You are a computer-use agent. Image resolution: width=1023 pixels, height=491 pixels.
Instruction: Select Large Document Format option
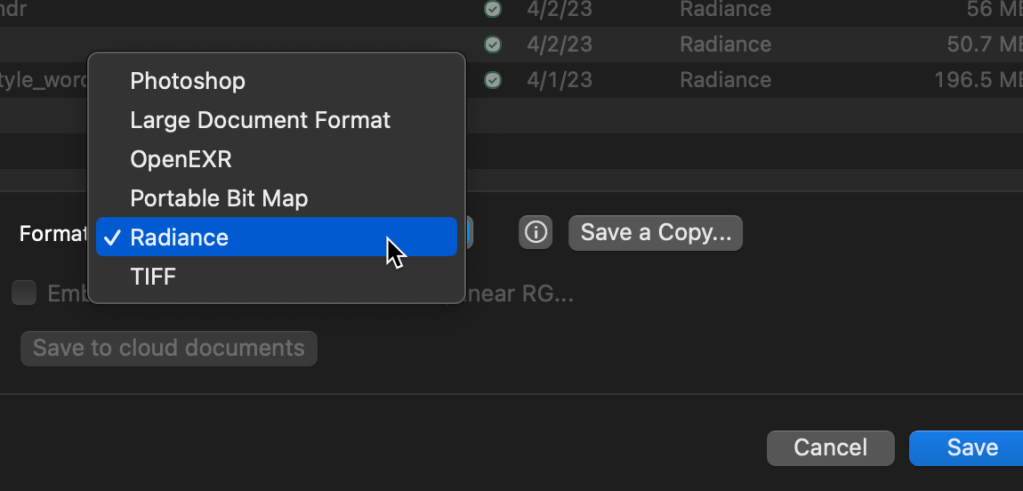point(260,120)
